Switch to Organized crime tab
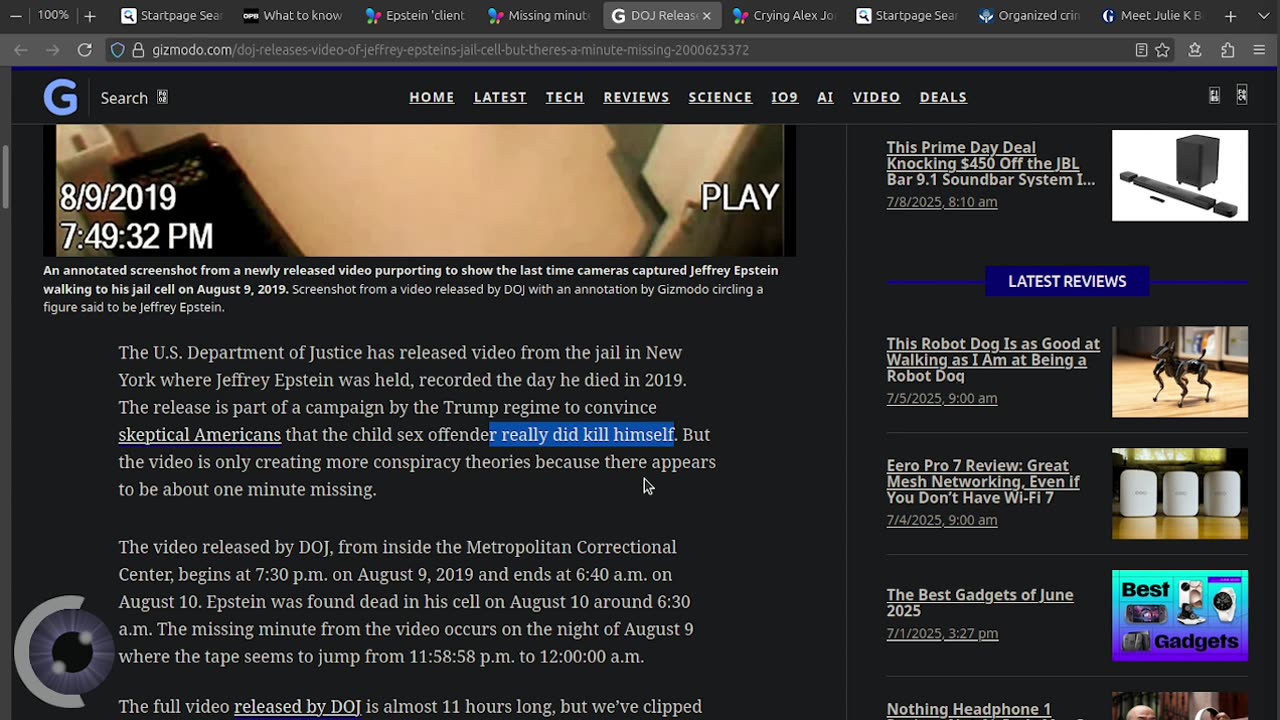This screenshot has width=1280, height=720. pos(1028,16)
